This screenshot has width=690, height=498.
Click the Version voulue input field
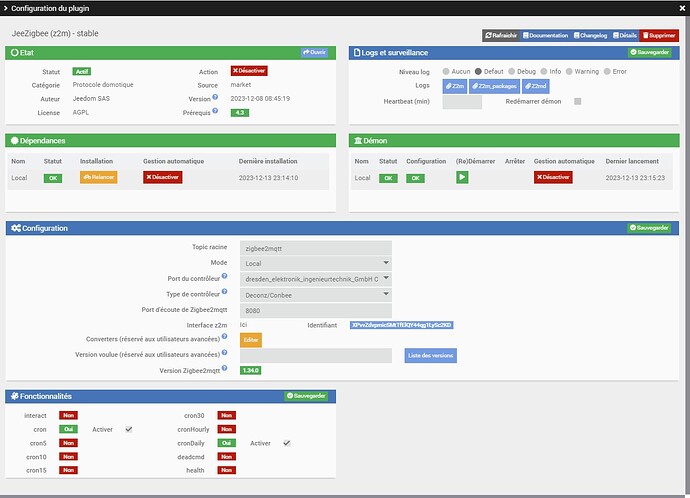(316, 355)
